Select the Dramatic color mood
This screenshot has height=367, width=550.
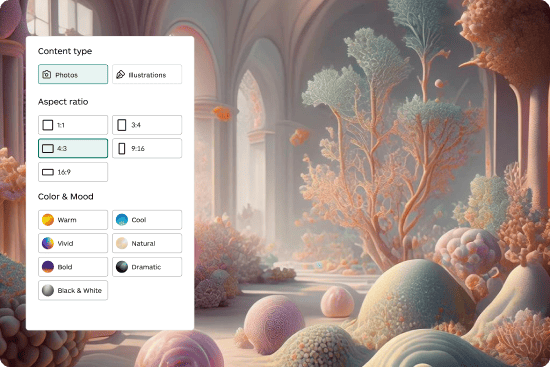coord(147,267)
